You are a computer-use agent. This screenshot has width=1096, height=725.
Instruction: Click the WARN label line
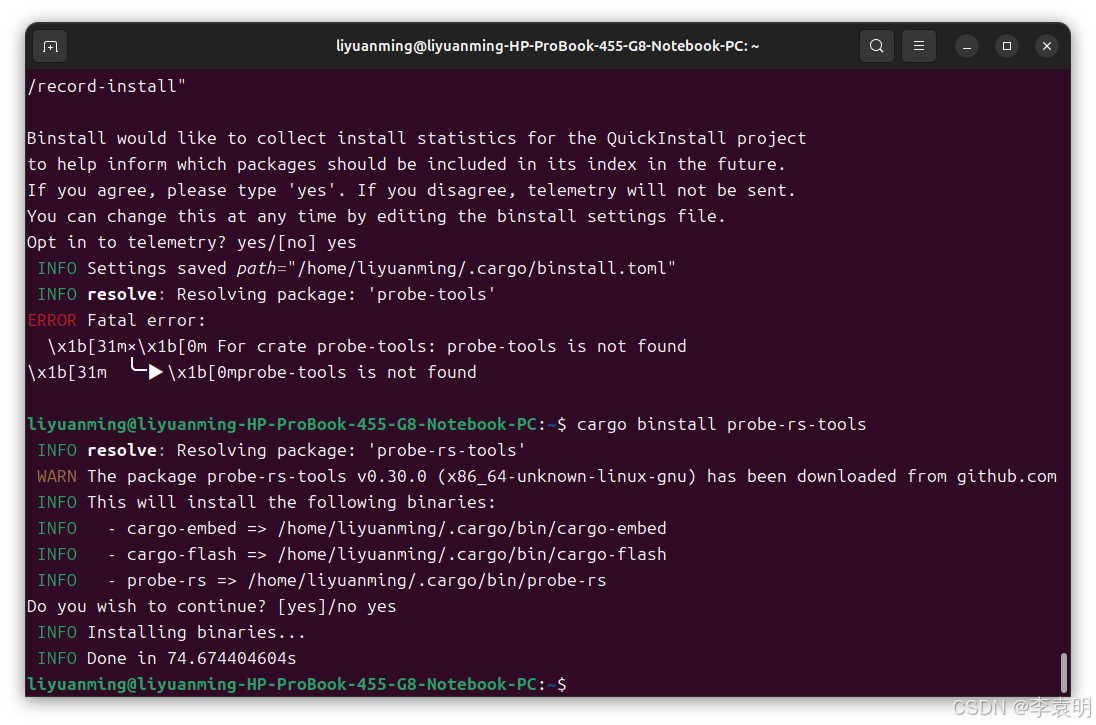547,476
